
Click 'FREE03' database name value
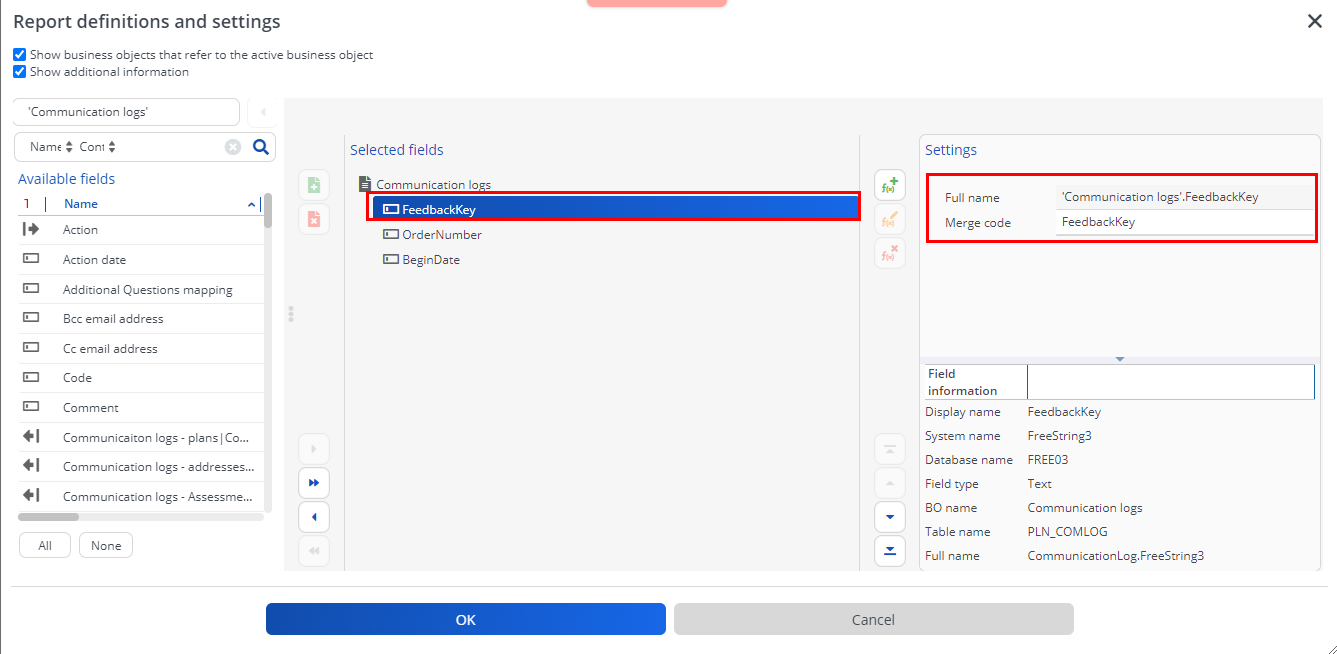(1048, 459)
